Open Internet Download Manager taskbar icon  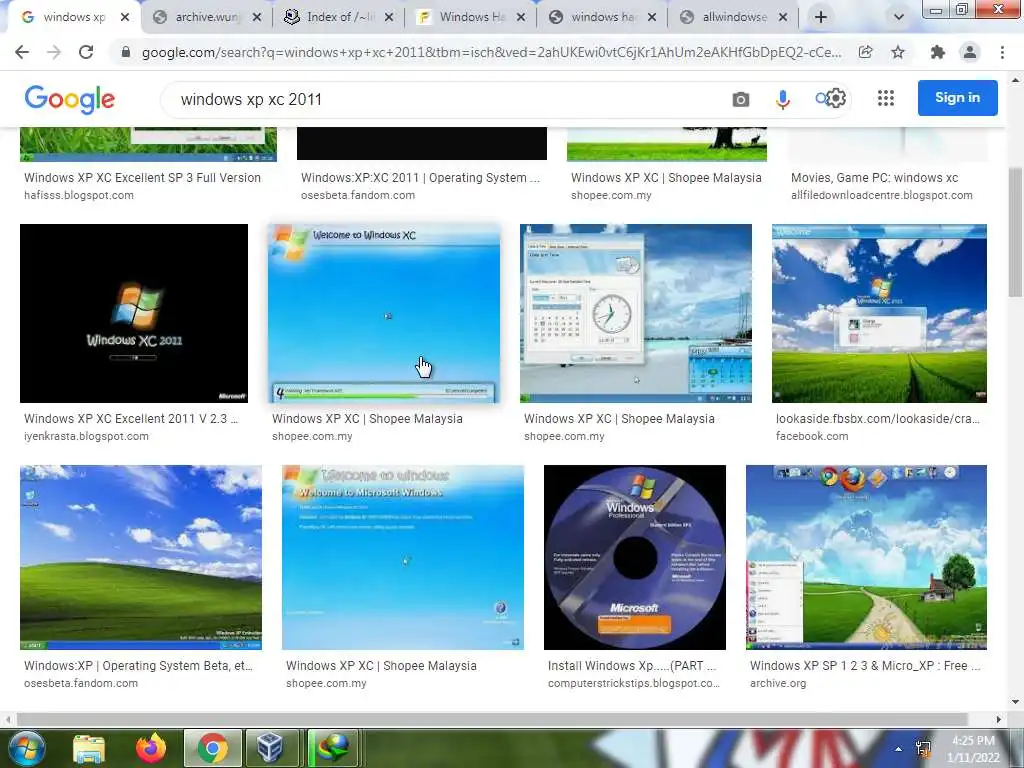(x=333, y=748)
